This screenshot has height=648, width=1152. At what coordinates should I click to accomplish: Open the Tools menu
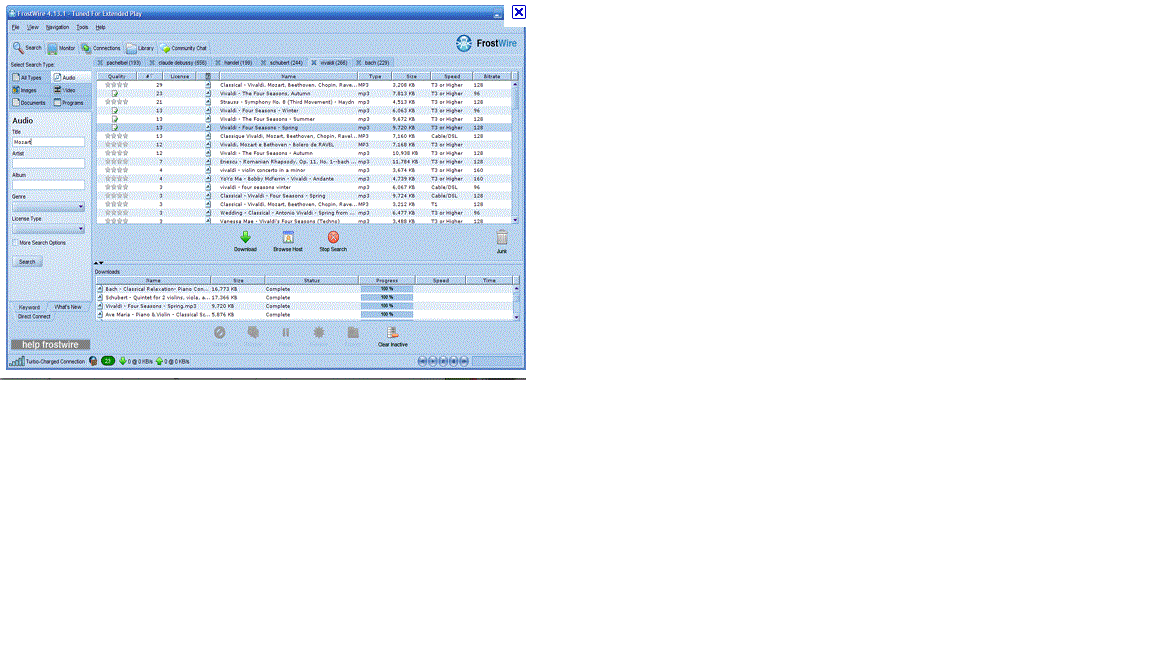pyautogui.click(x=82, y=27)
